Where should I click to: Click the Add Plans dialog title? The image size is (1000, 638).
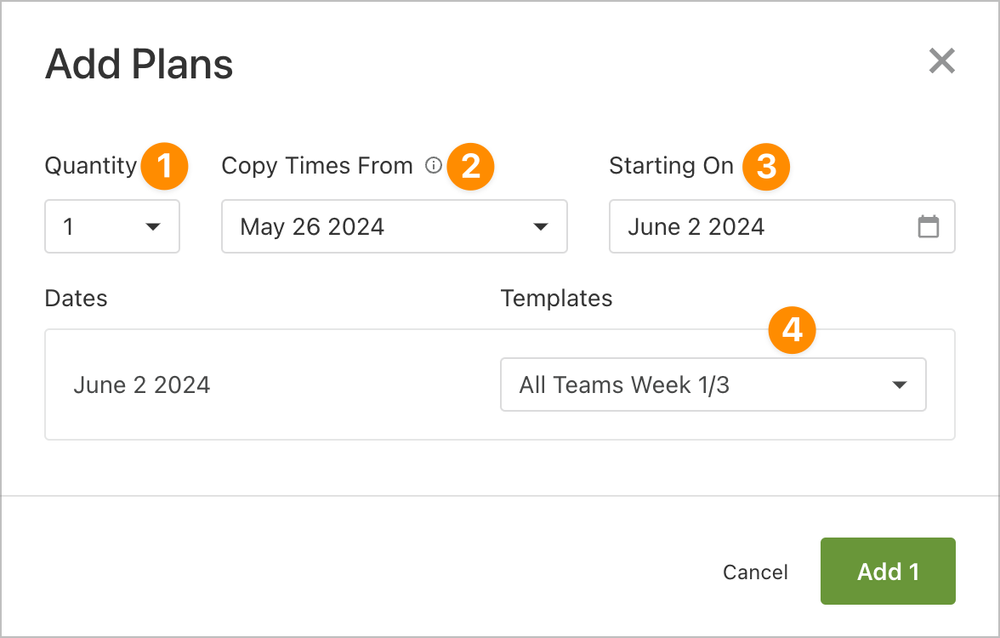(x=139, y=65)
